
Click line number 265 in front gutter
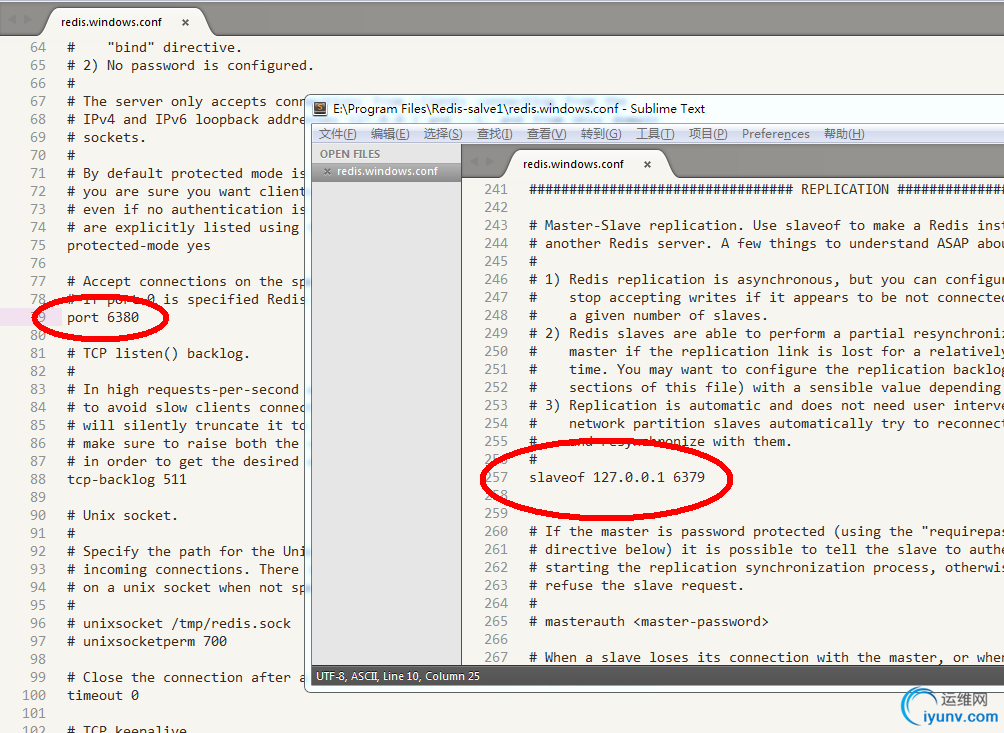(x=496, y=622)
